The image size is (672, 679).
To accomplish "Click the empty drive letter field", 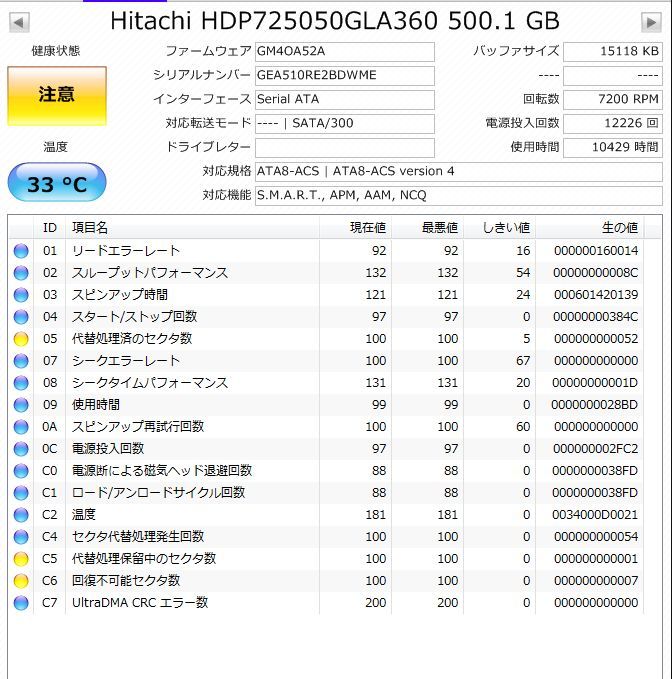I will (345, 148).
